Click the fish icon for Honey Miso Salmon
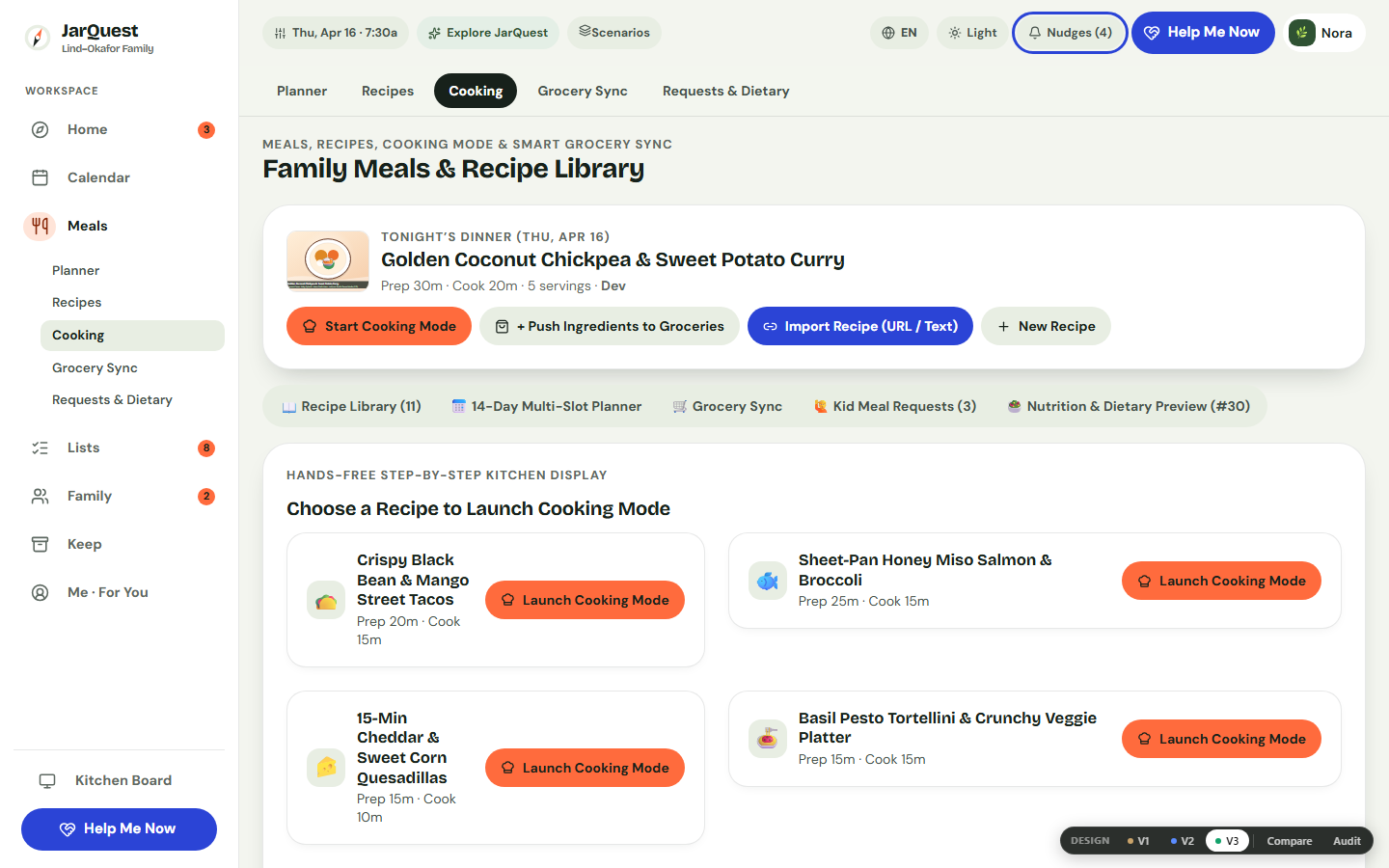Screen dimensions: 1389x868 point(768,581)
